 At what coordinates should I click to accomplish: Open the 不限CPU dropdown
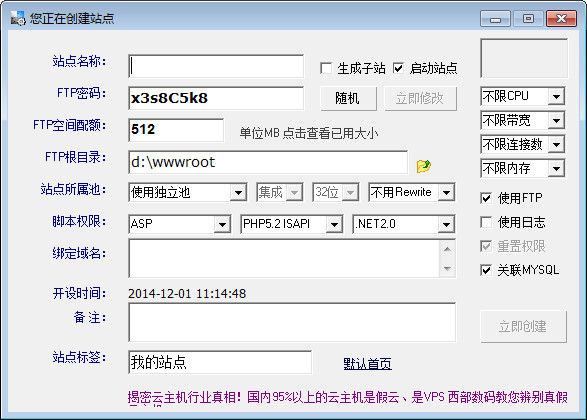click(556, 97)
